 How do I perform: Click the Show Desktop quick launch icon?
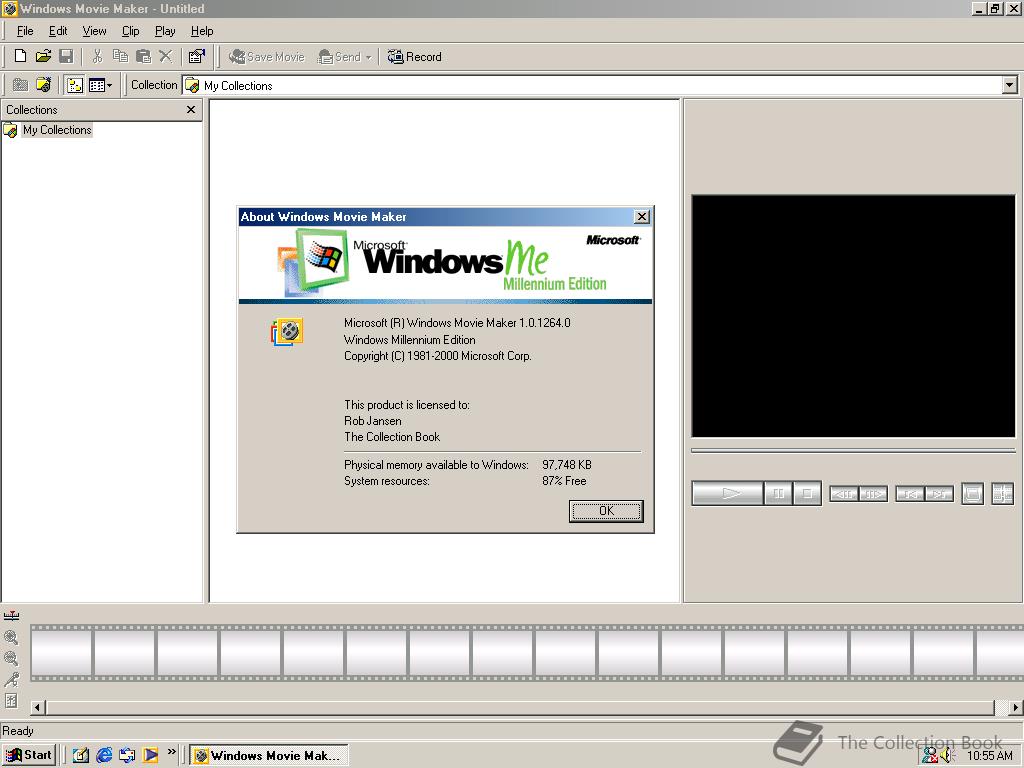click(80, 755)
